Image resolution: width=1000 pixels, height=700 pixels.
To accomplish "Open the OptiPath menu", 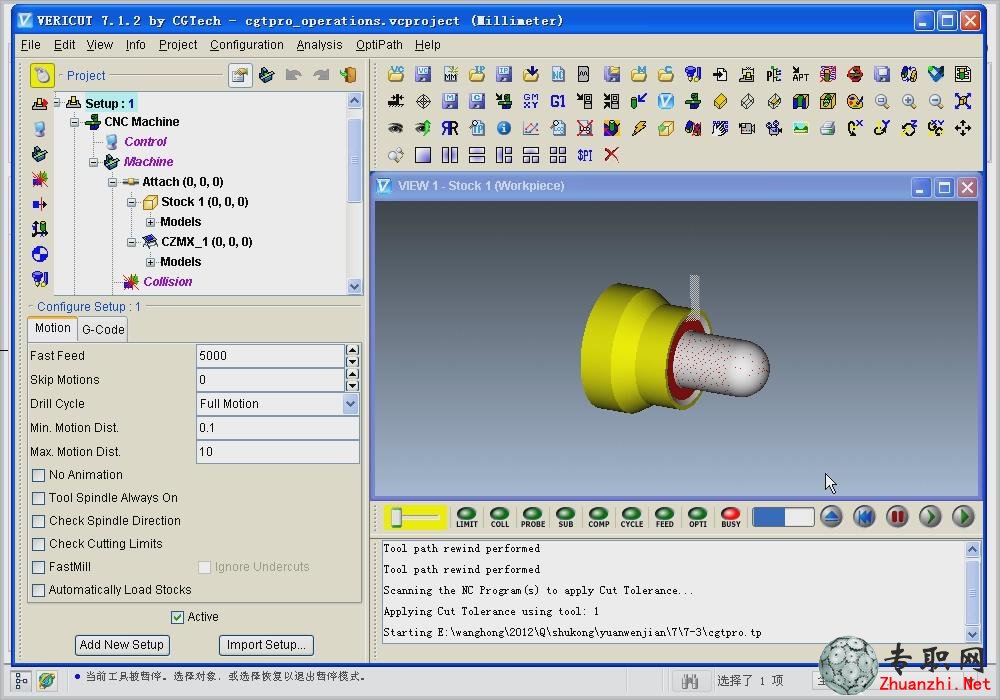I will [379, 45].
